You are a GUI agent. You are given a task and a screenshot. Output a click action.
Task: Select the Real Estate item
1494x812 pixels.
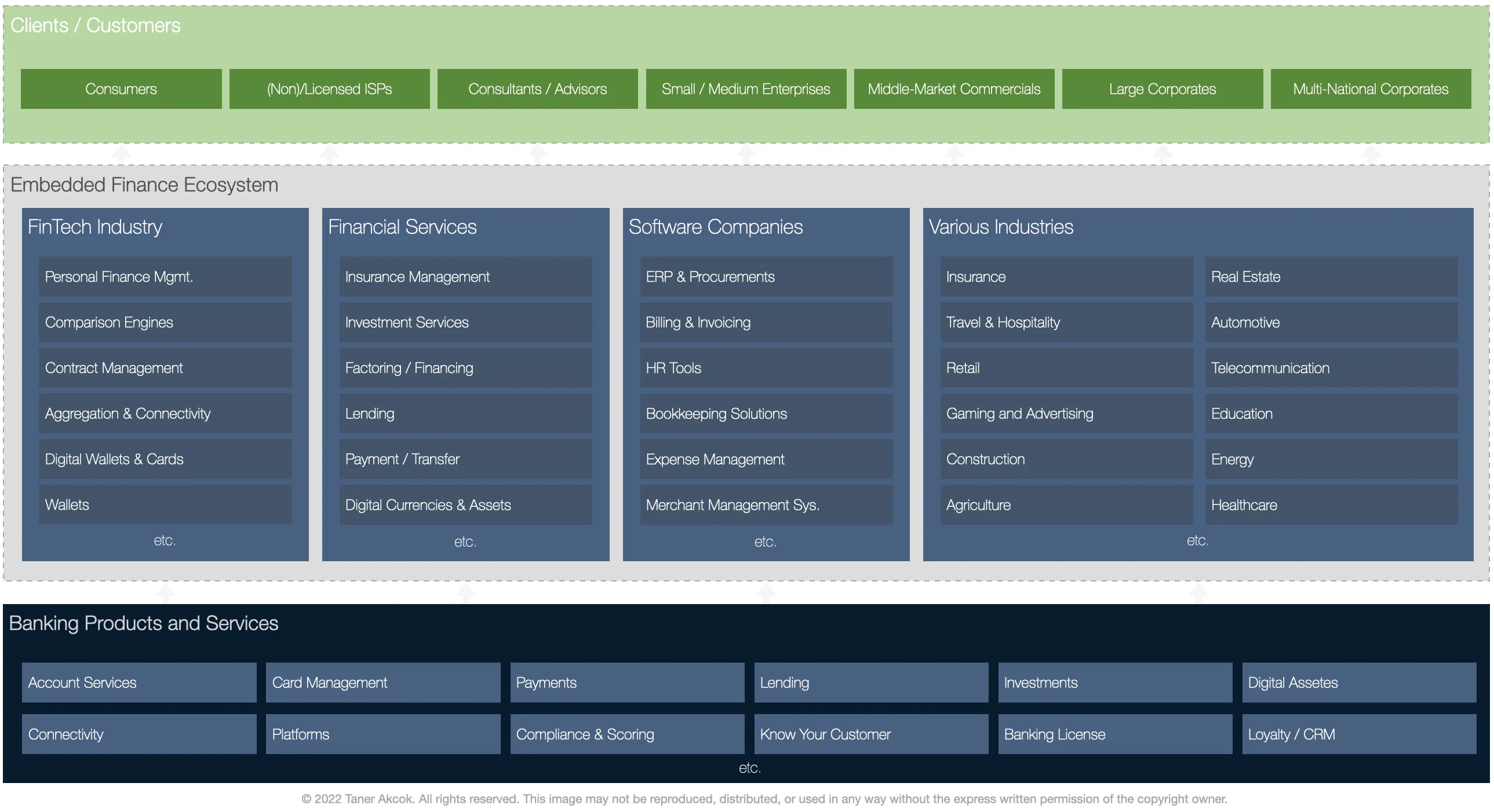click(x=1332, y=277)
